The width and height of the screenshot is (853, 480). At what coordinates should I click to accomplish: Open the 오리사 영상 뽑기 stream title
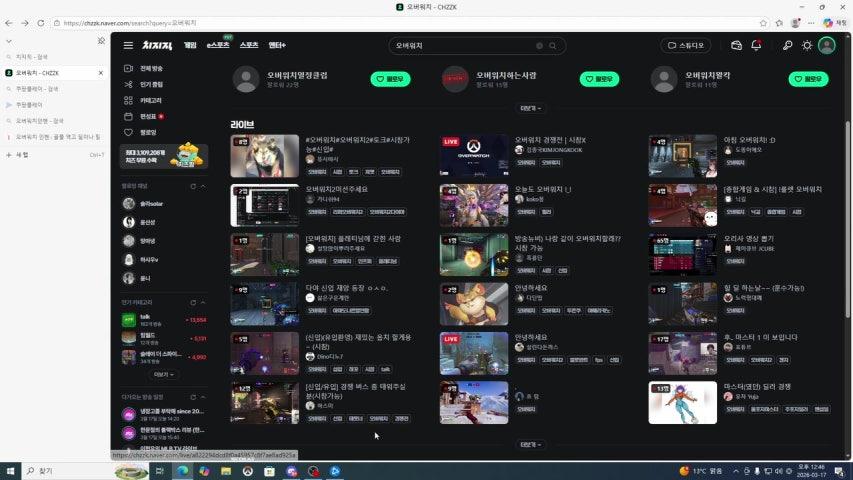pos(749,238)
